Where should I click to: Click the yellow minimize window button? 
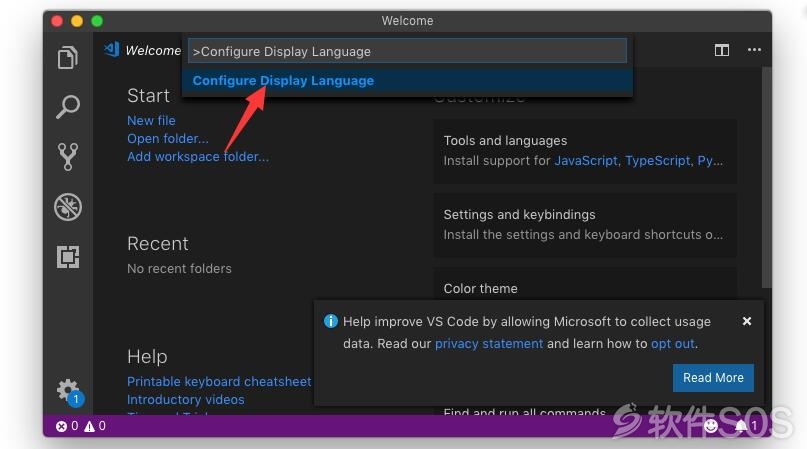[77, 21]
